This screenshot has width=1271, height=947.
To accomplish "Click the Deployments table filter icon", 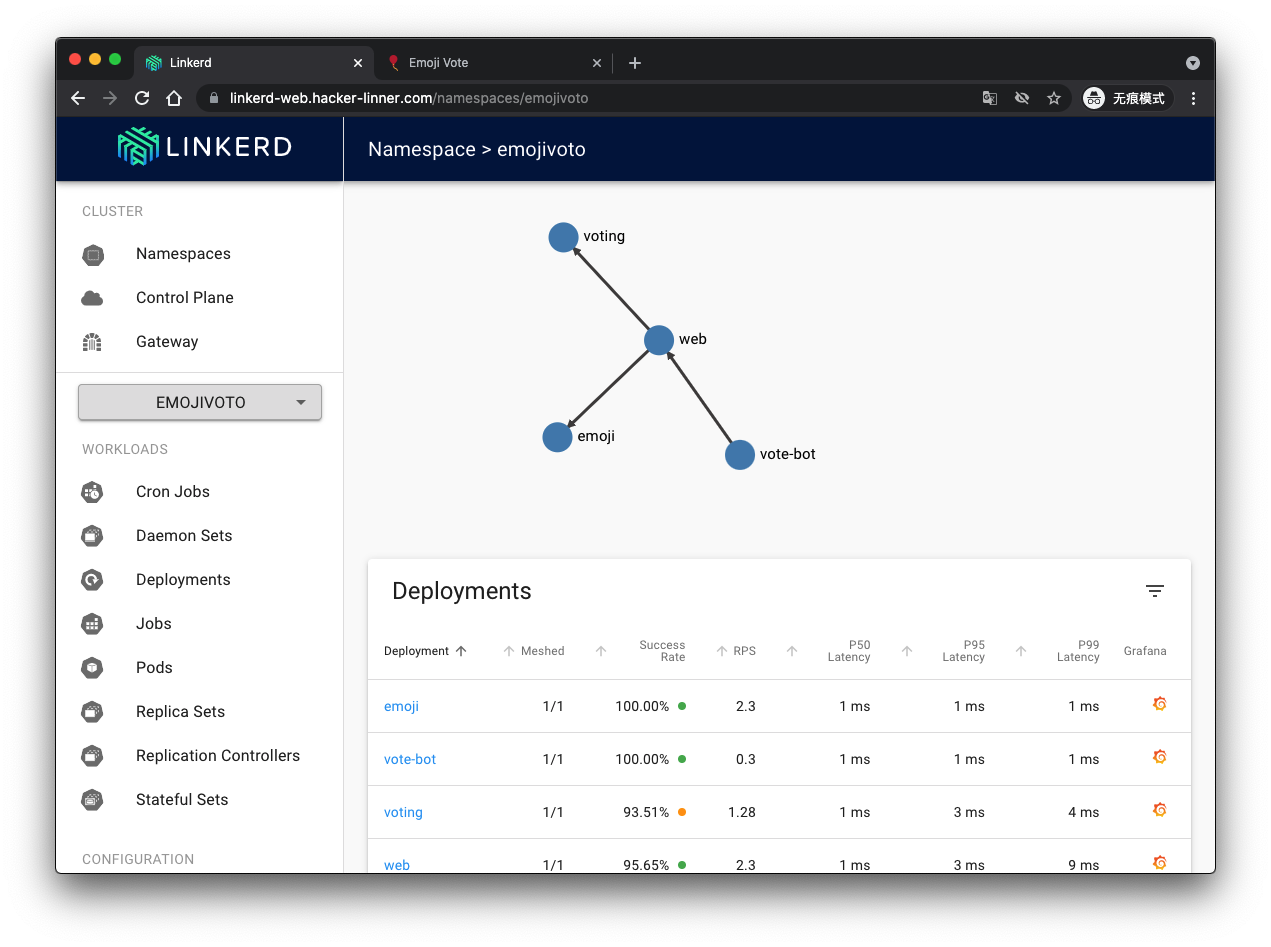I will [x=1155, y=591].
